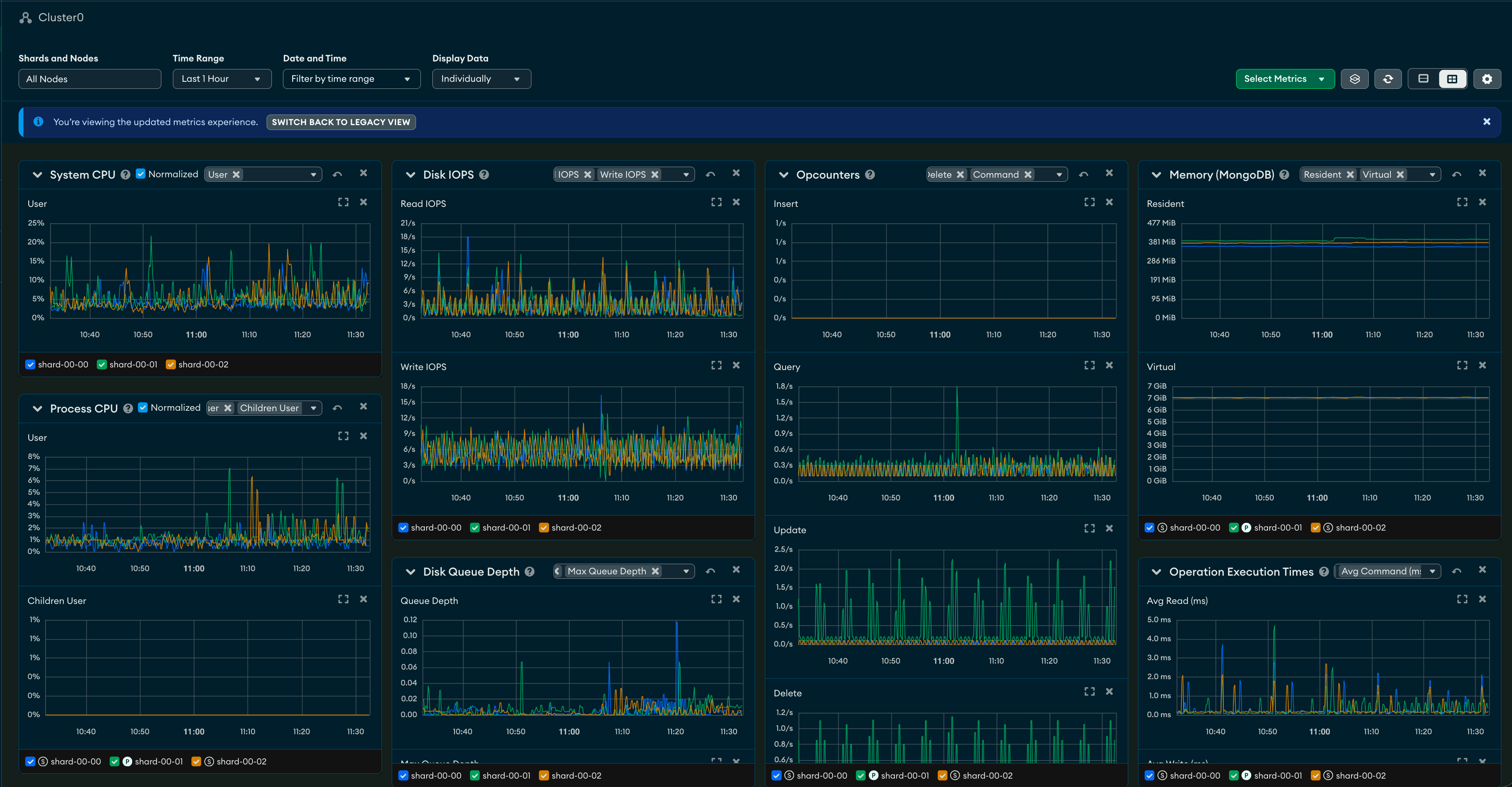Dismiss the updated metrics info banner
The width and height of the screenshot is (1512, 787).
tap(1487, 122)
